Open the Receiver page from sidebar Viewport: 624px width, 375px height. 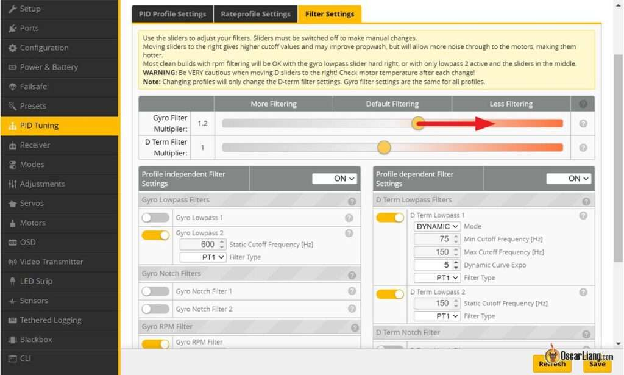coord(60,145)
